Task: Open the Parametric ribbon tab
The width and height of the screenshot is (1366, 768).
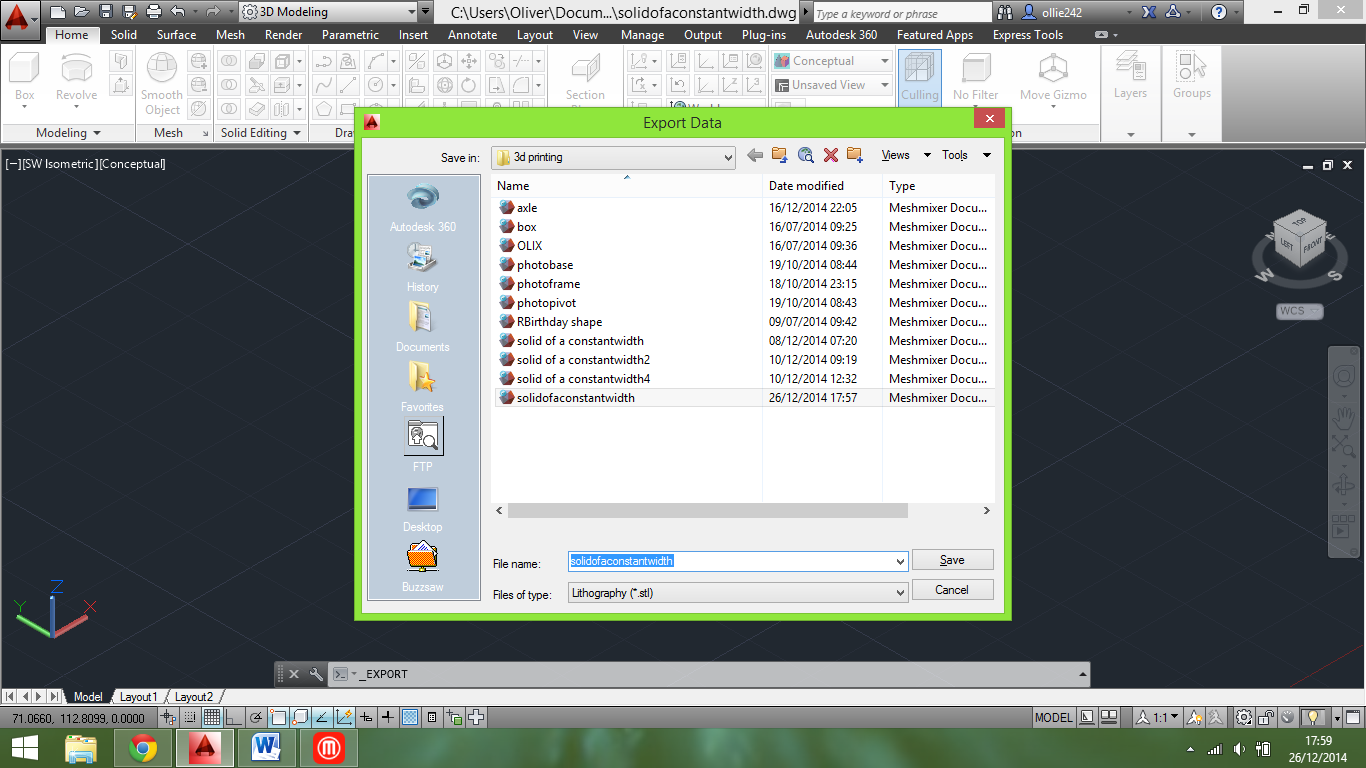Action: [350, 34]
